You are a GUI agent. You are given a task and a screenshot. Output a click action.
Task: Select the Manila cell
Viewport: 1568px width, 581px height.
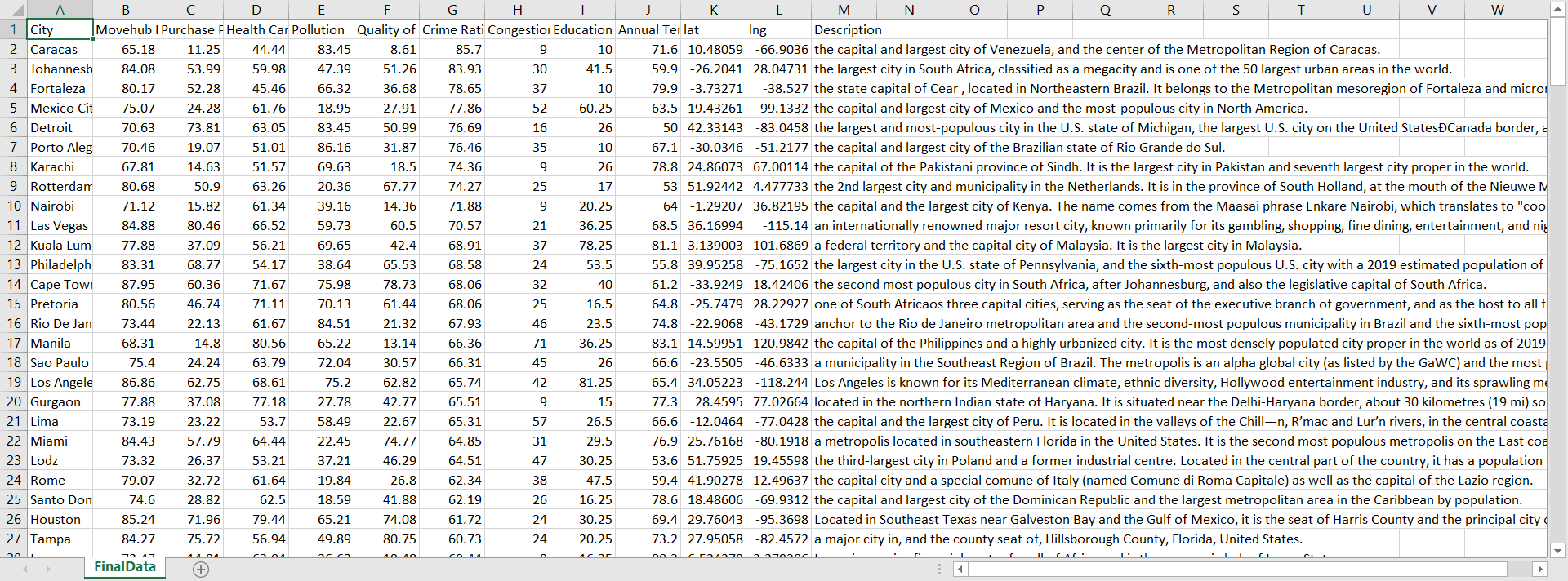tap(60, 343)
